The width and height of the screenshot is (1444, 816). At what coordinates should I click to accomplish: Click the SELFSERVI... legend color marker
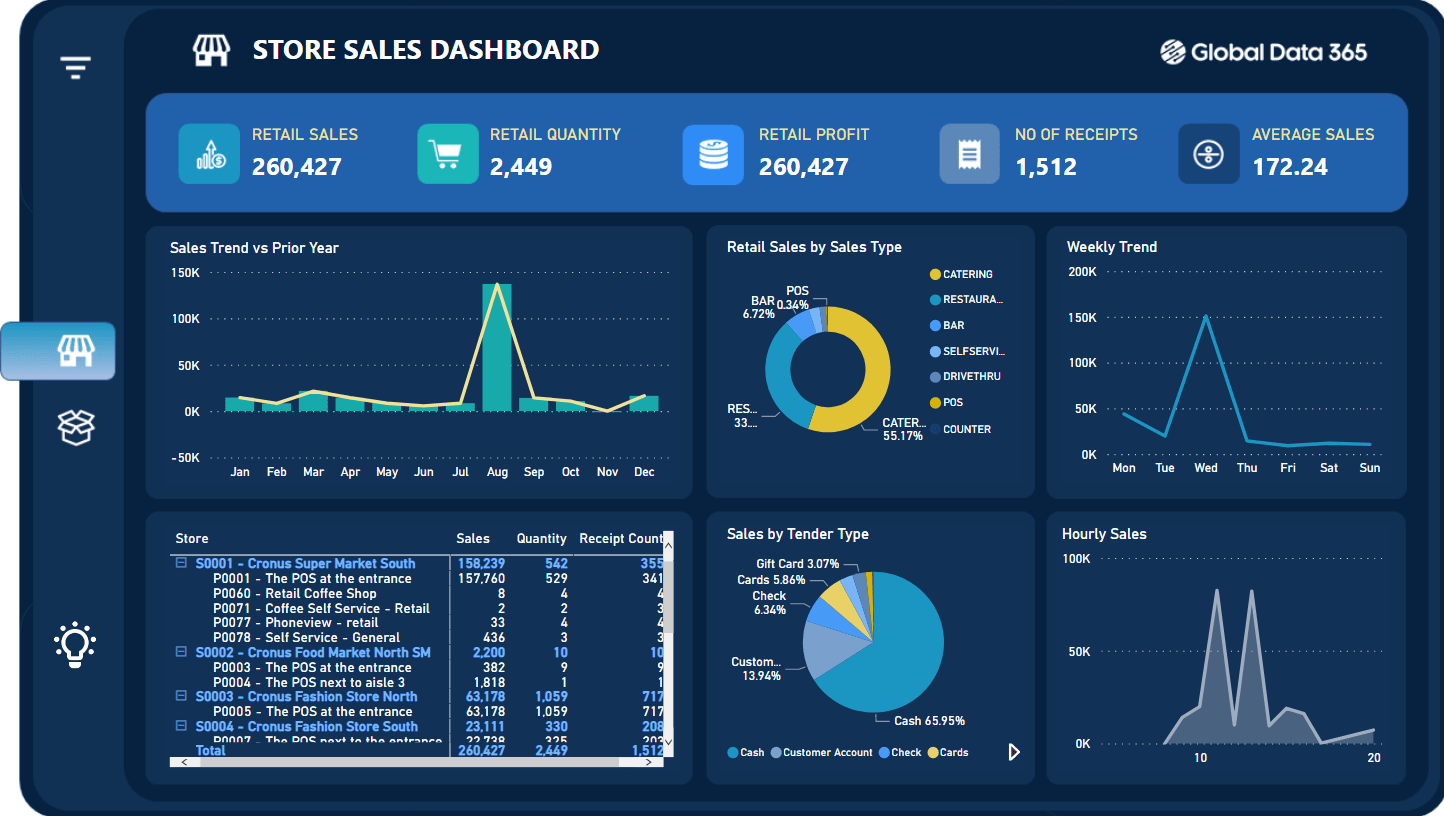click(935, 351)
